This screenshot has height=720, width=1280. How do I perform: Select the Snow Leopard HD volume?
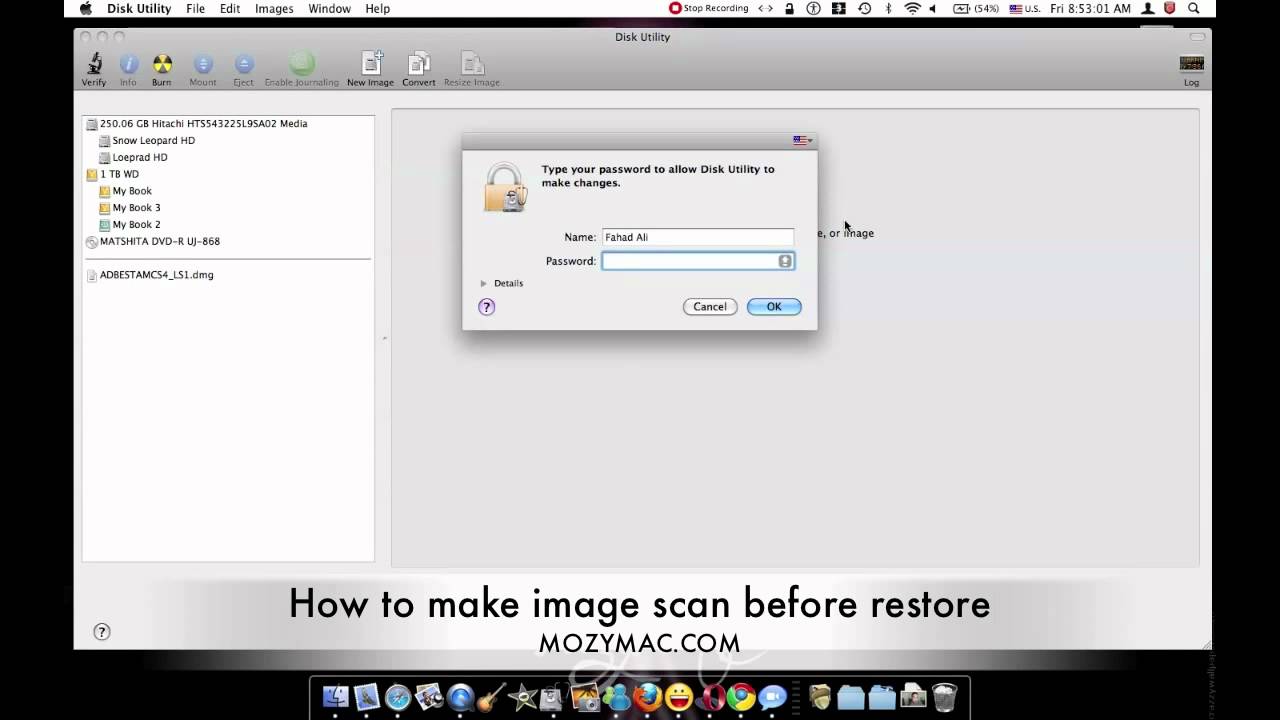coord(153,141)
